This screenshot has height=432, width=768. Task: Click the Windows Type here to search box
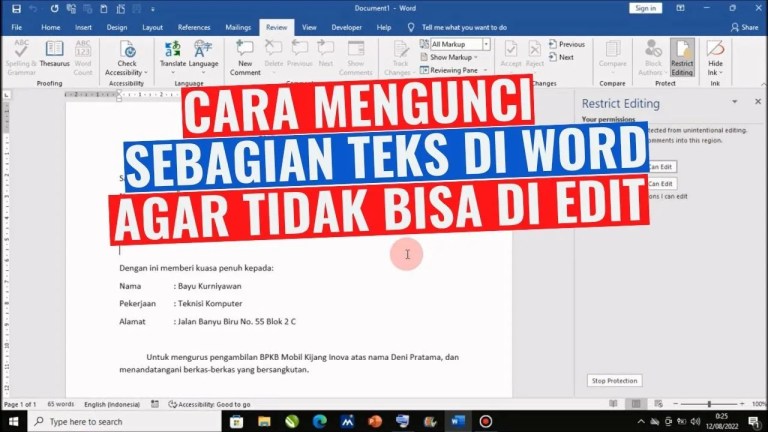coord(124,421)
